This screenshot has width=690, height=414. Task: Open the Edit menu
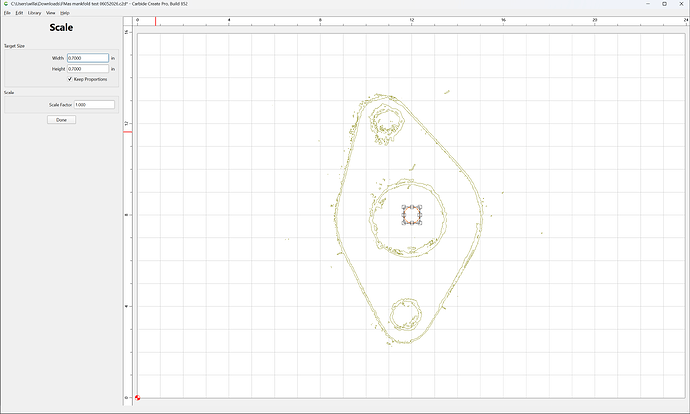(19, 13)
